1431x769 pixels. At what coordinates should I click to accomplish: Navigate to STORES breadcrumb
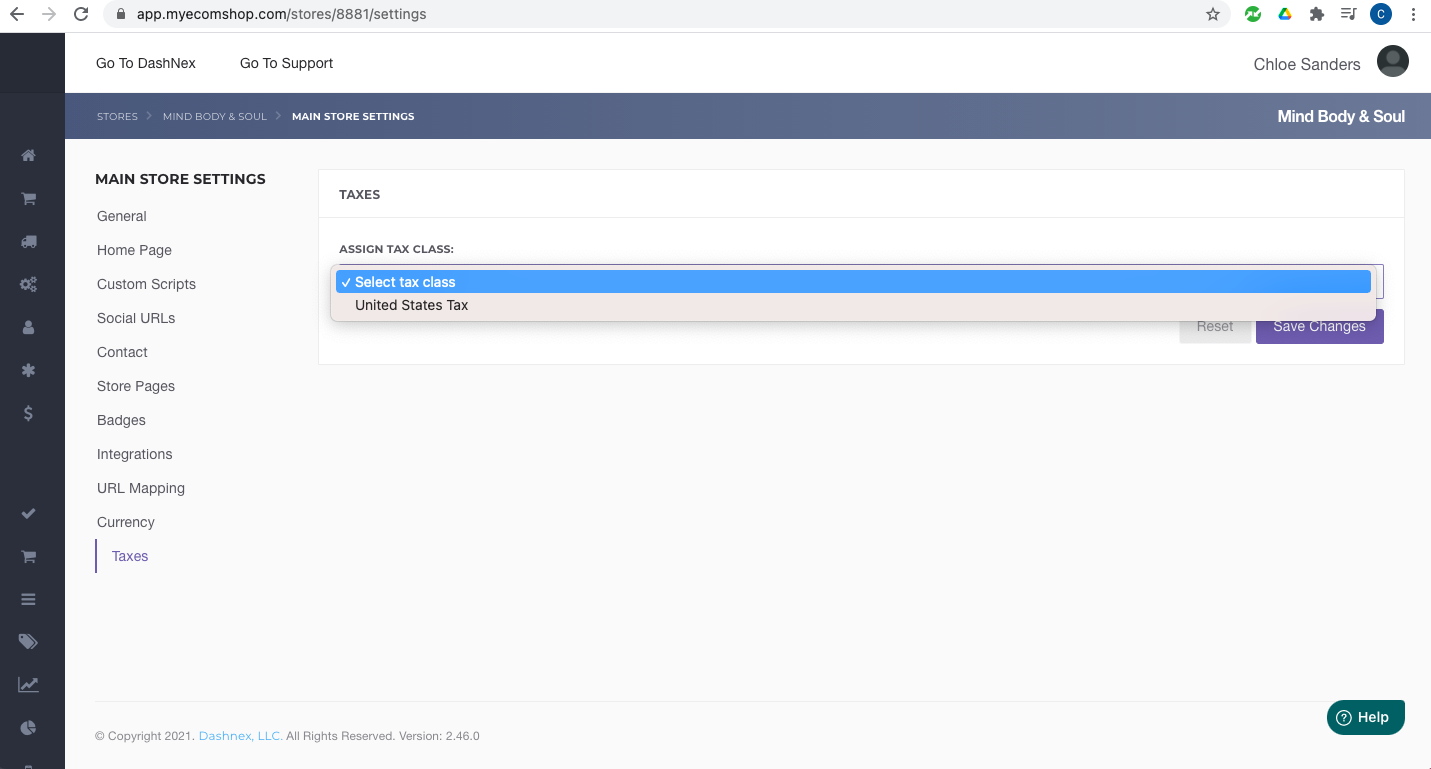click(117, 116)
